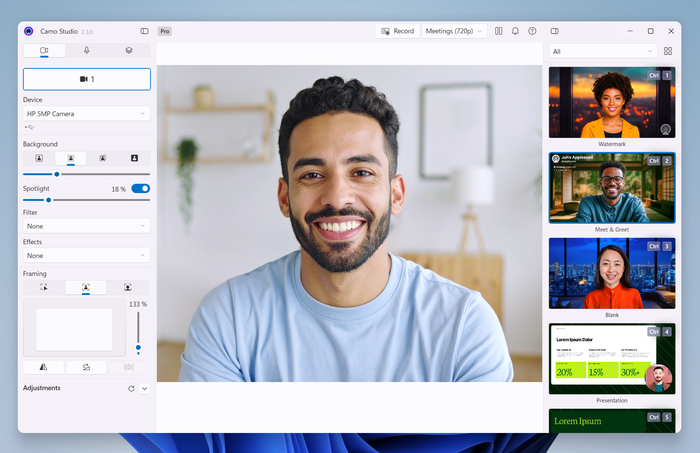Click the Camo Studio logo icon
Screen dimensions: 700x453
point(29,31)
